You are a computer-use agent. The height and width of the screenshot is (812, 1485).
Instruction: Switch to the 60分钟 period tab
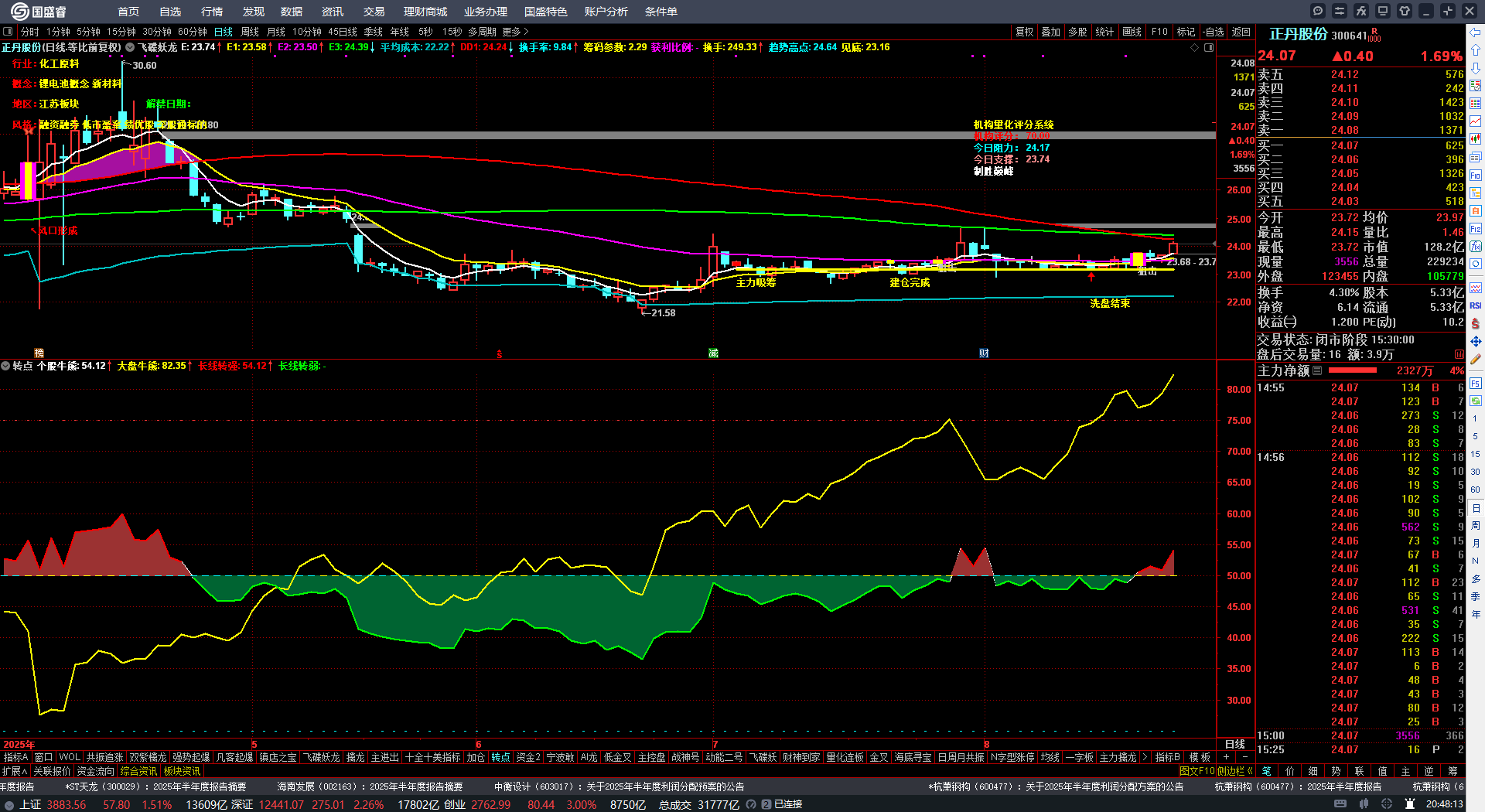[193, 32]
